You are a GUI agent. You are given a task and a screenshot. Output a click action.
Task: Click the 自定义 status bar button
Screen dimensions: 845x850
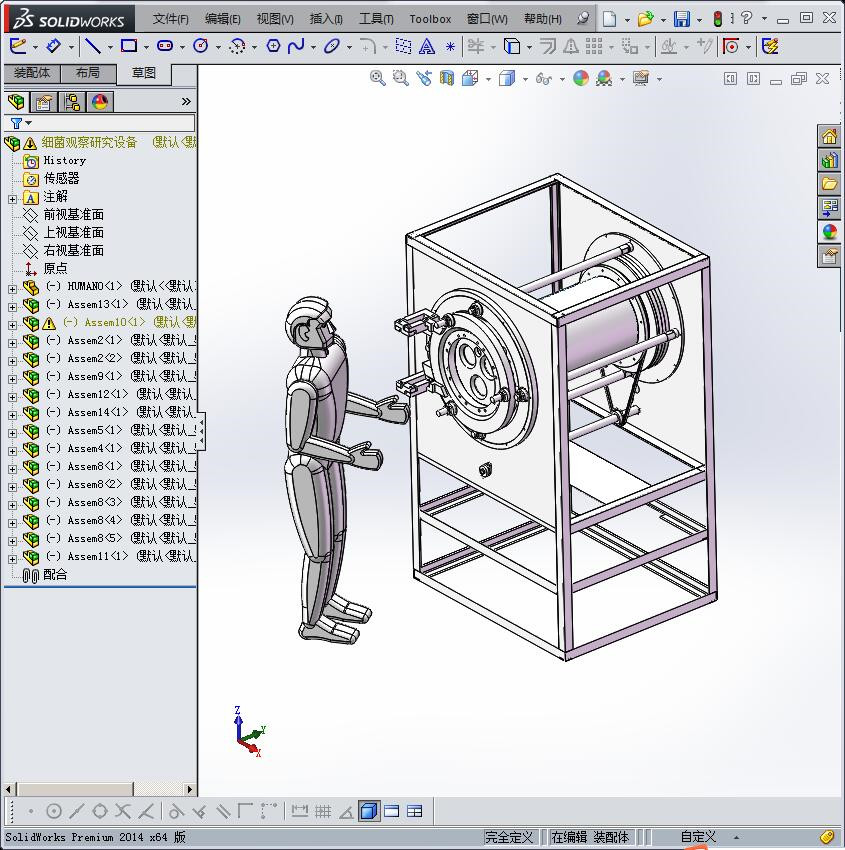pyautogui.click(x=698, y=837)
